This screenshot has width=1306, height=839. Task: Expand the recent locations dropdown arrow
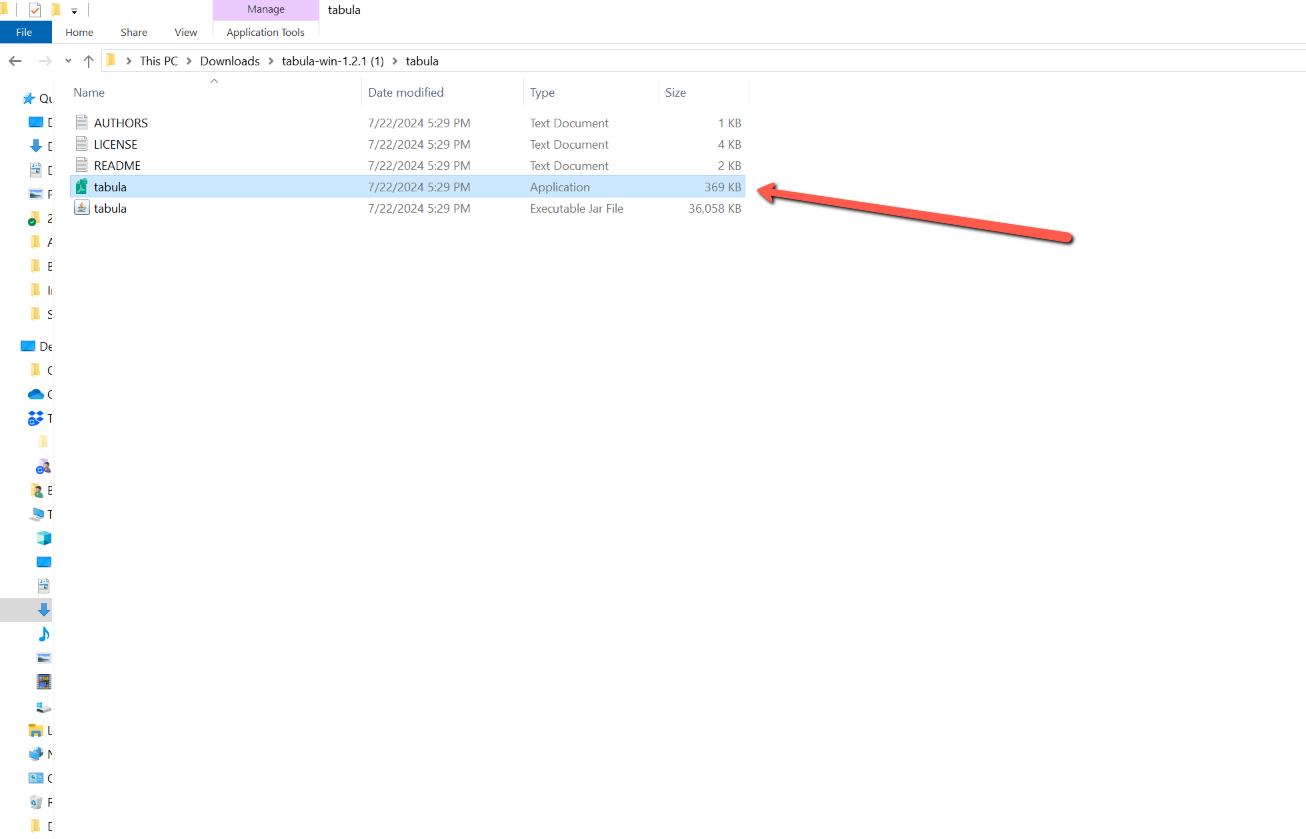coord(68,61)
